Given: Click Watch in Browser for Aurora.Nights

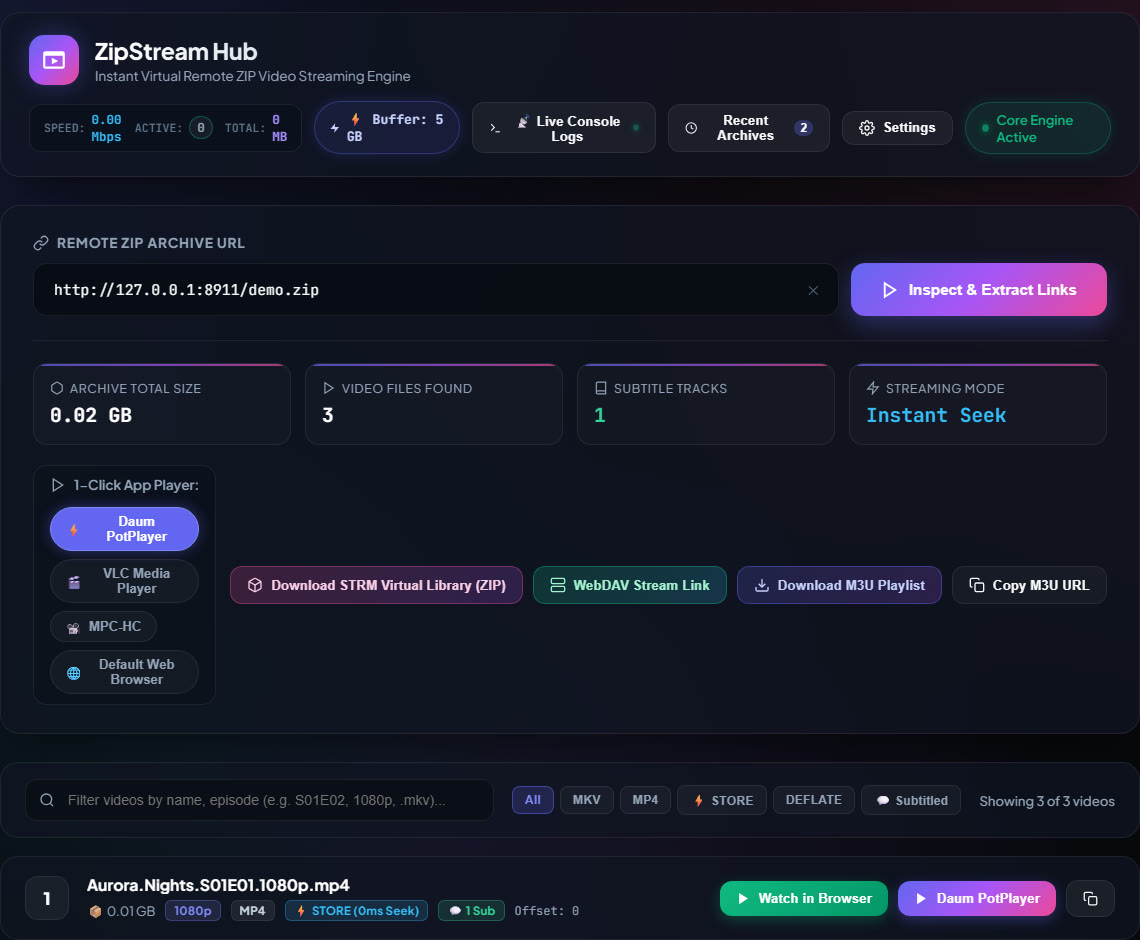Looking at the screenshot, I should click(803, 899).
